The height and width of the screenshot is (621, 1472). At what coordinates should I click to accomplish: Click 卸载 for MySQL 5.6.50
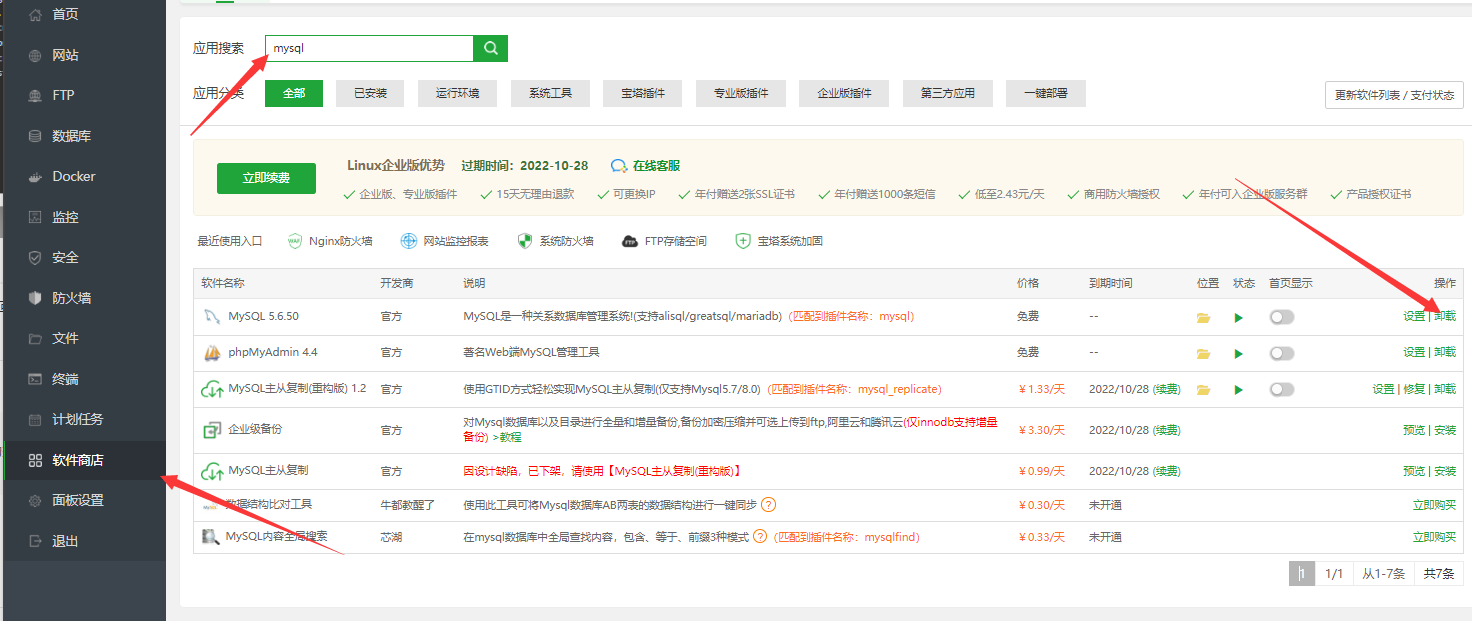click(1445, 316)
